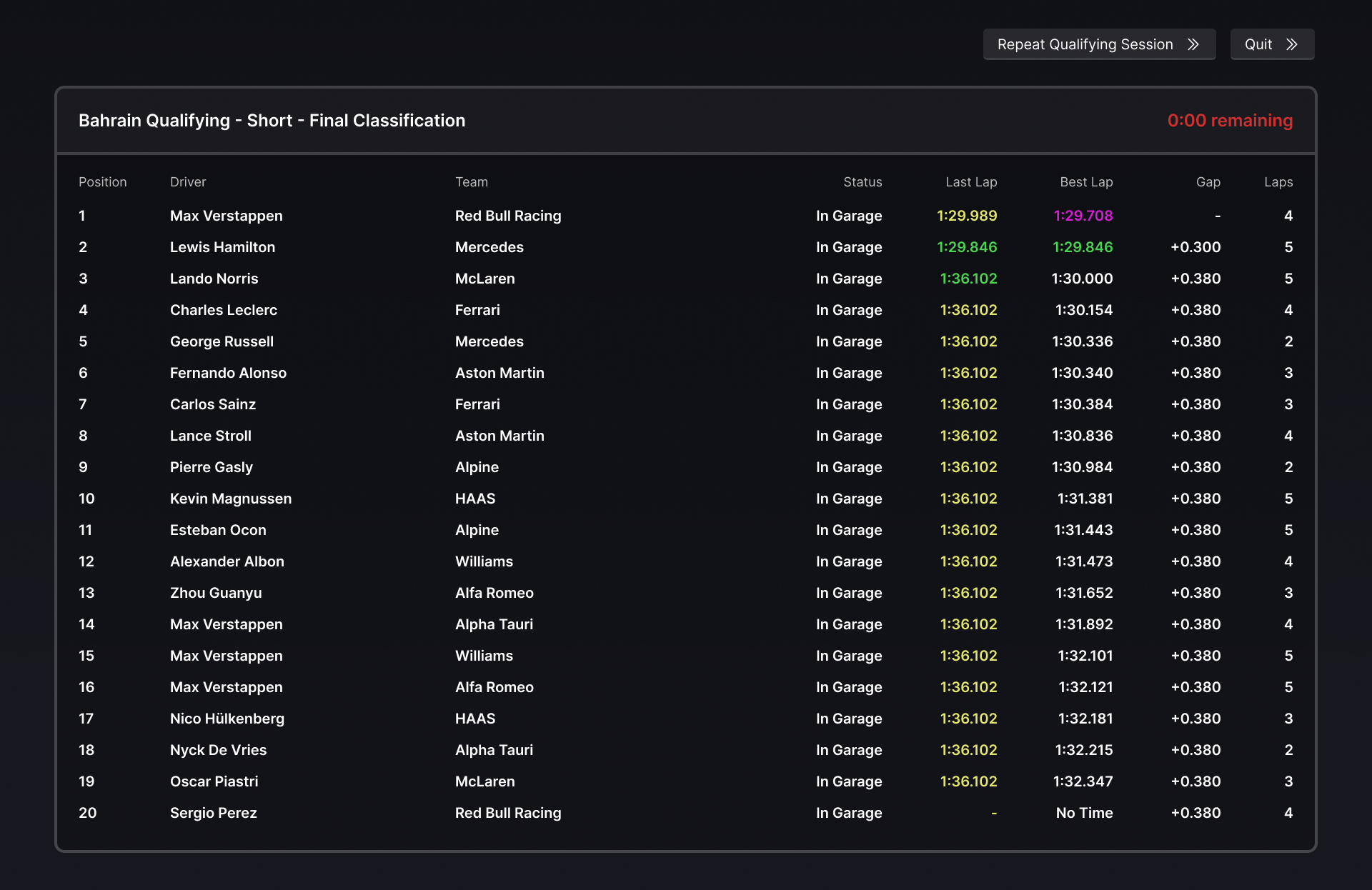Image resolution: width=1372 pixels, height=890 pixels.
Task: Click Max Verstappen's purple best lap 1:29.708
Action: (x=1083, y=216)
